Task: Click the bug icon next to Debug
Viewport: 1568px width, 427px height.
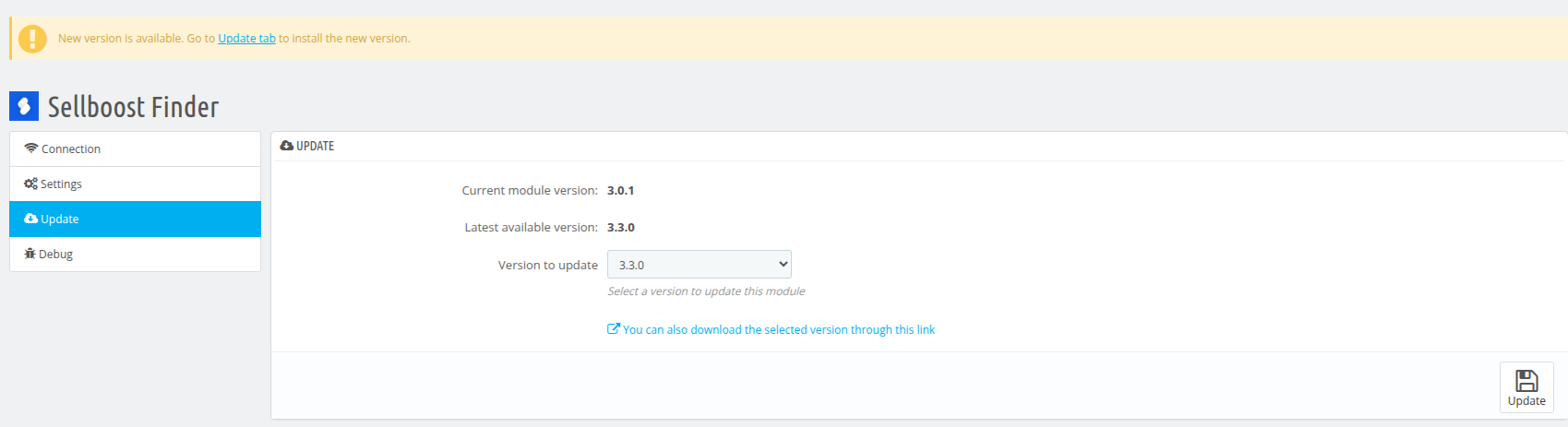Action: [30, 254]
